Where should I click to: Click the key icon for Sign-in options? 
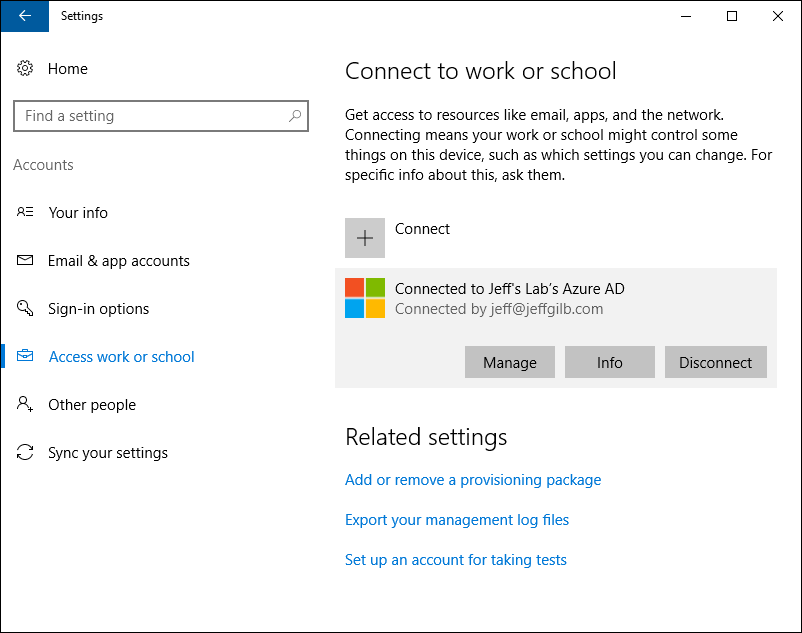point(25,308)
